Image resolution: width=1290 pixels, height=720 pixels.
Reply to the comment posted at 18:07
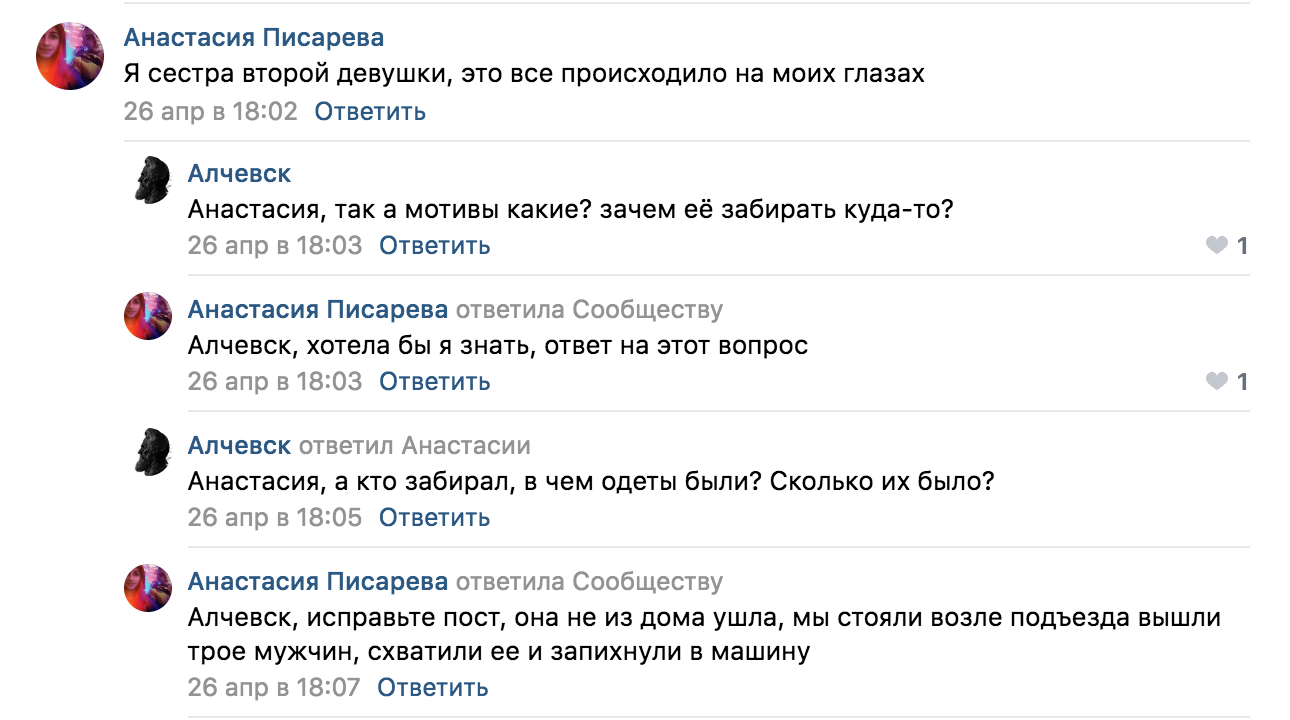point(433,688)
